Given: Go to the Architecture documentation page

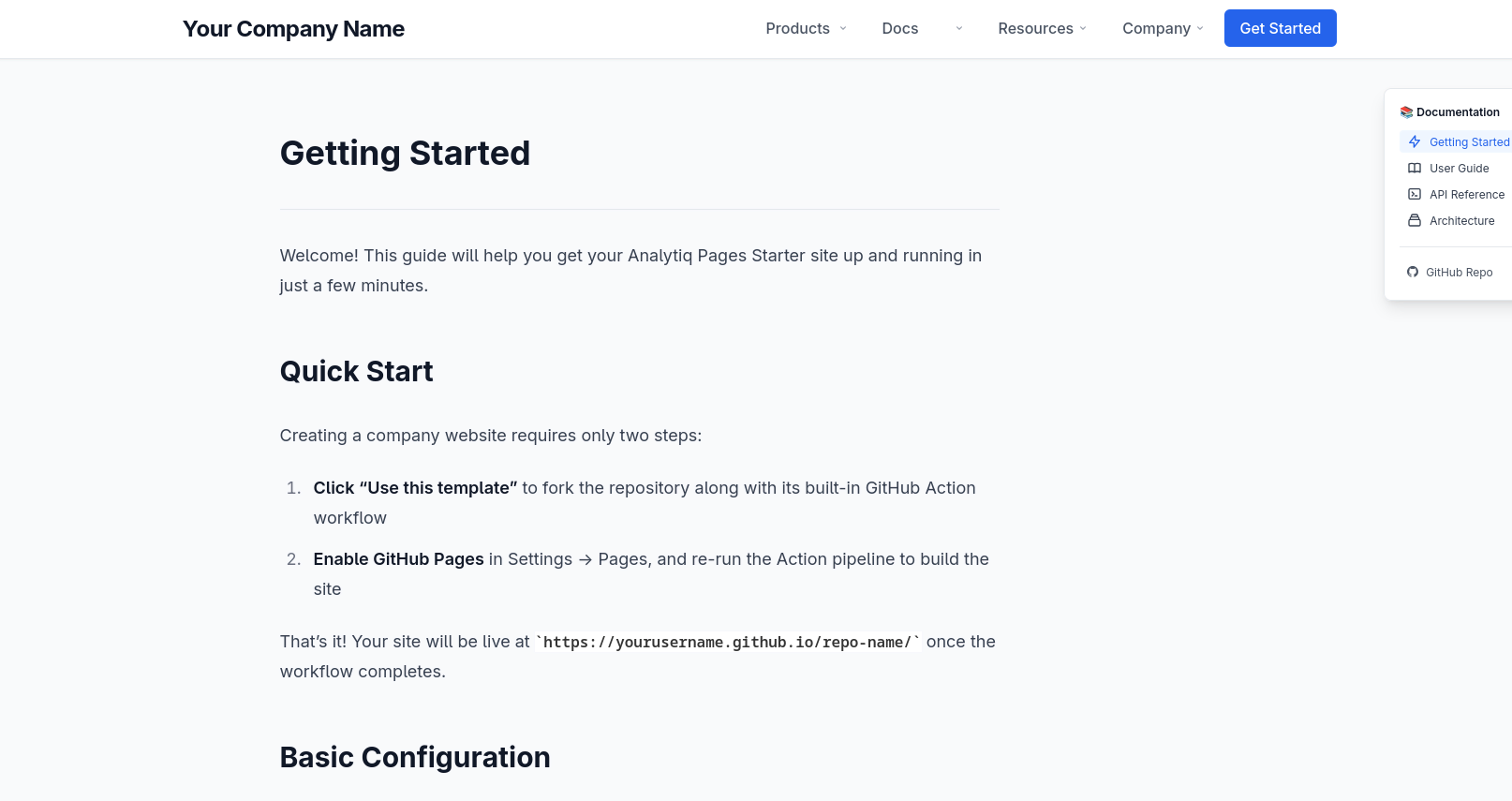Looking at the screenshot, I should [x=1461, y=220].
